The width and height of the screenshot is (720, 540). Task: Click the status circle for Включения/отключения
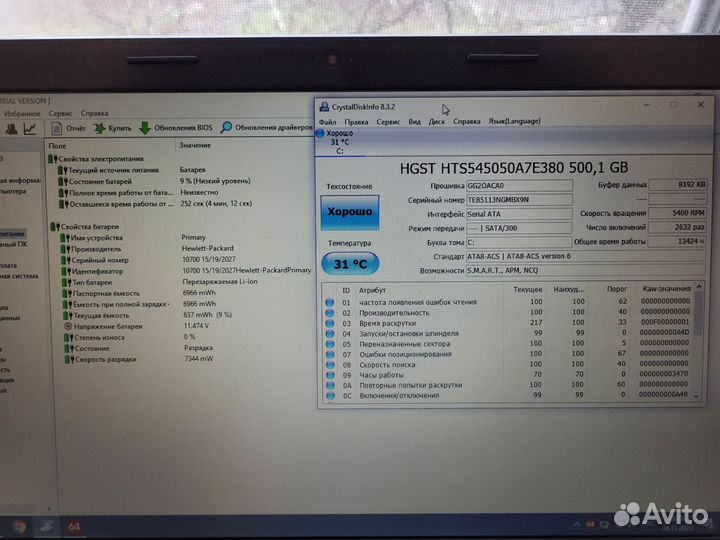click(x=330, y=396)
